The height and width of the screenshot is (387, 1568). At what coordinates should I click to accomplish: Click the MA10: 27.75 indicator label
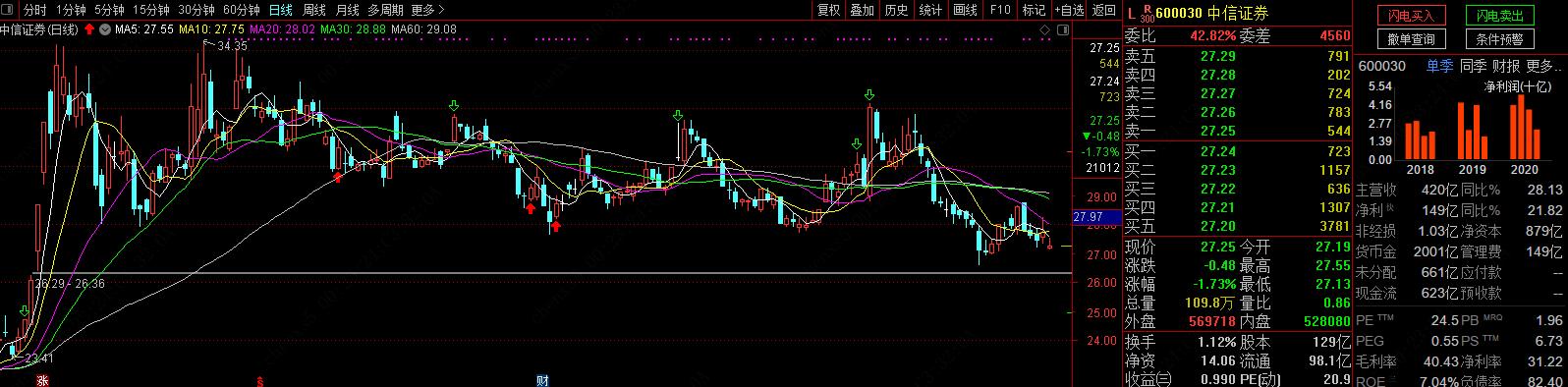211,29
